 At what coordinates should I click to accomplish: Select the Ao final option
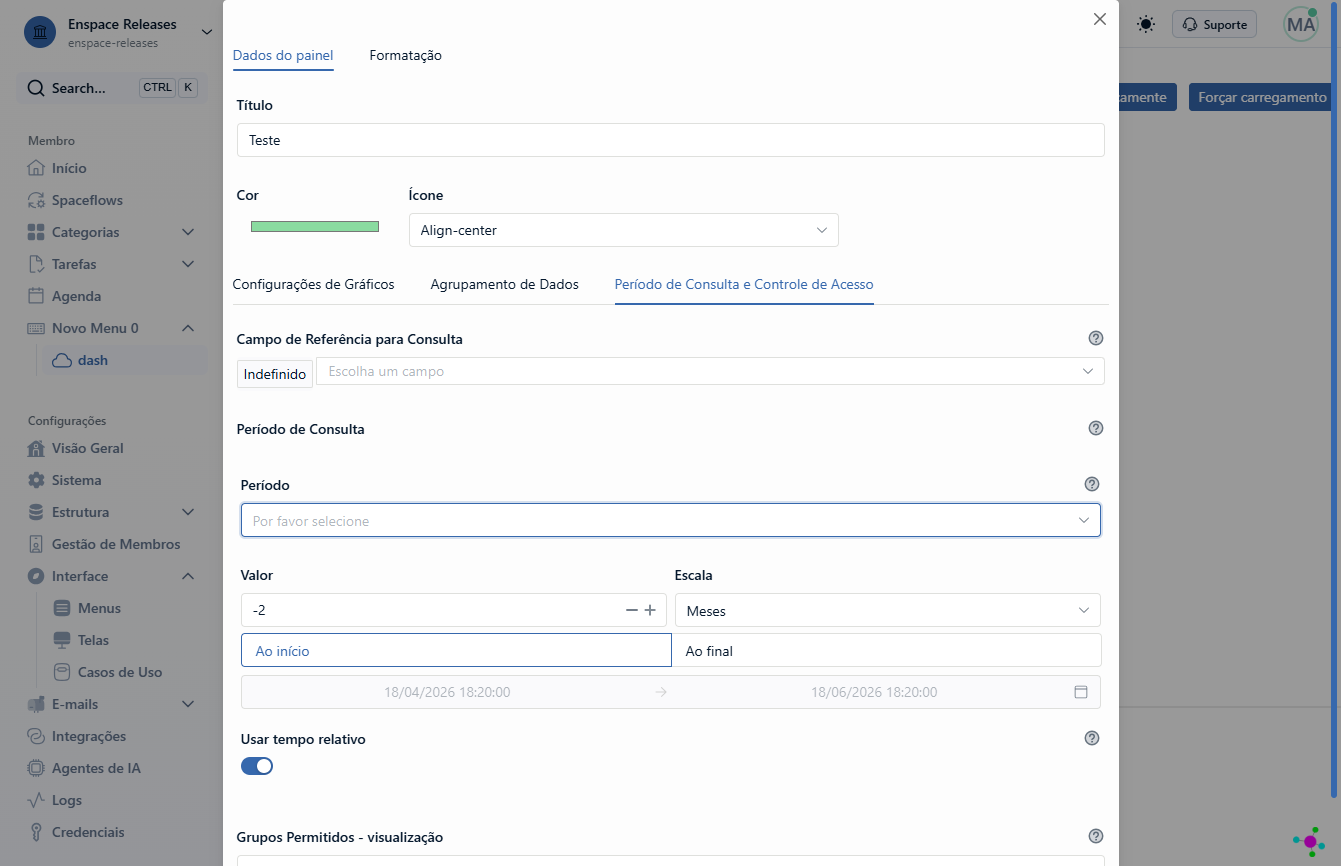pos(886,650)
